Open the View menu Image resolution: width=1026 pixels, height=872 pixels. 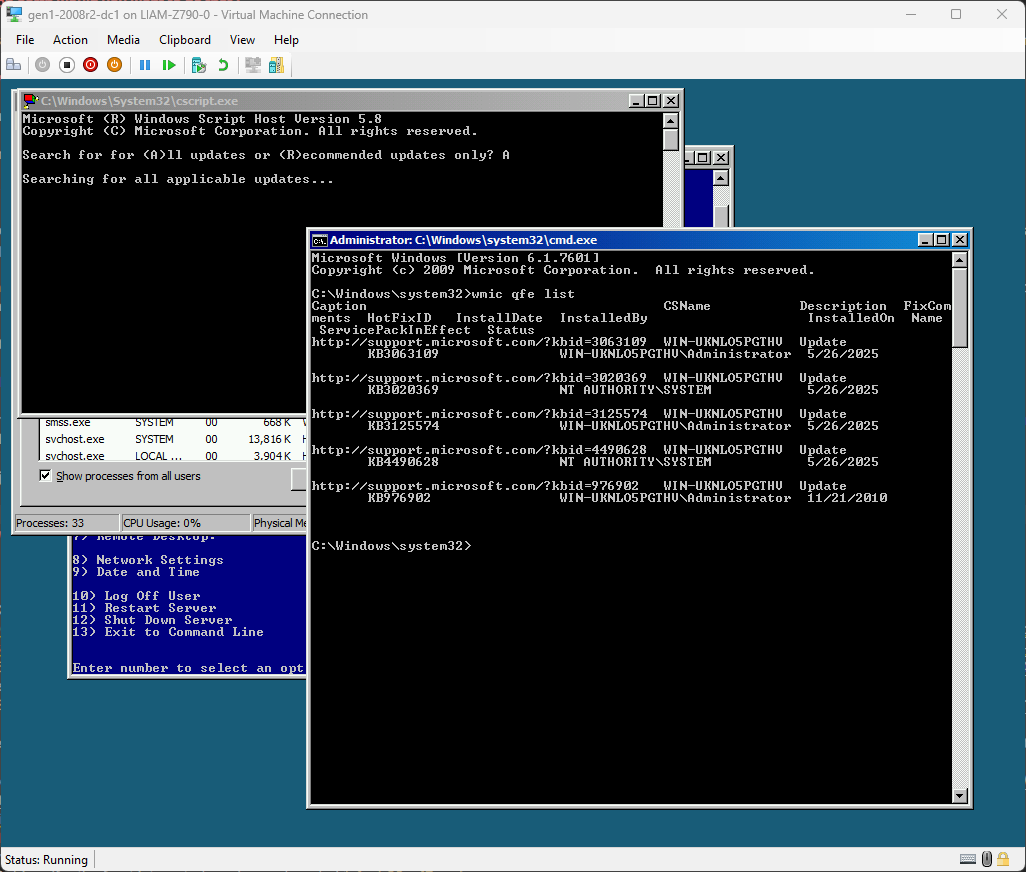242,40
